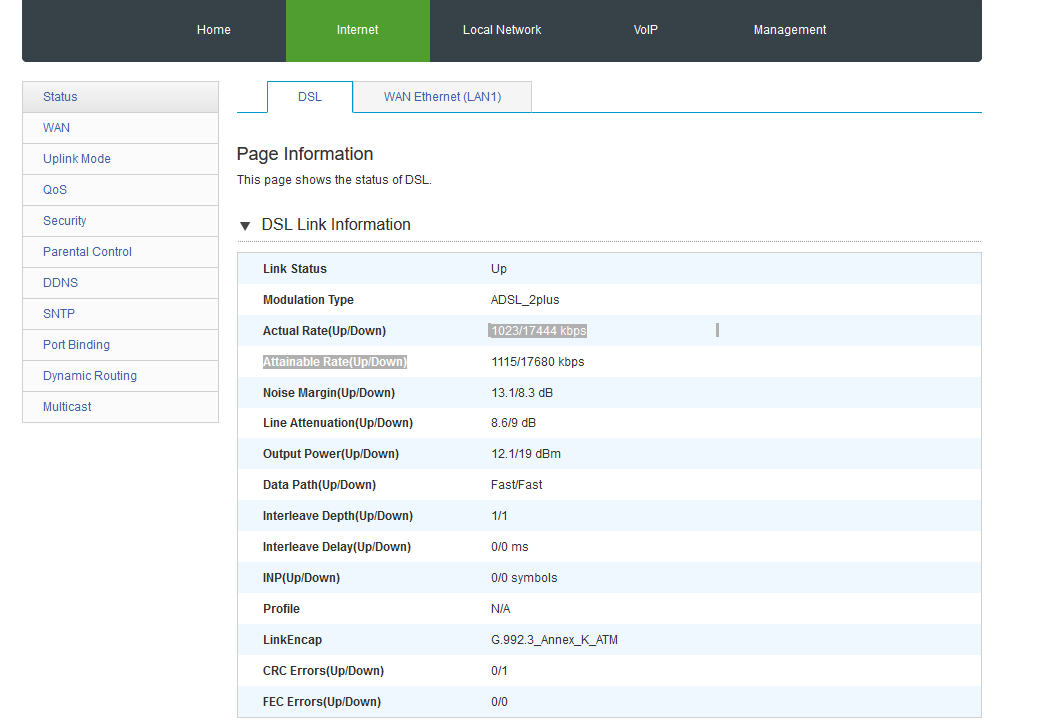Click the Profile value N/A

501,609
